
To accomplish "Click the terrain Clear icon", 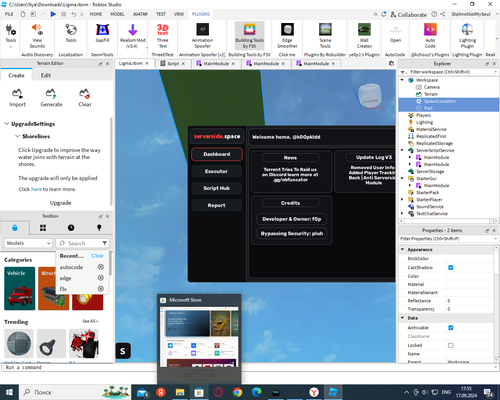I will pos(85,98).
